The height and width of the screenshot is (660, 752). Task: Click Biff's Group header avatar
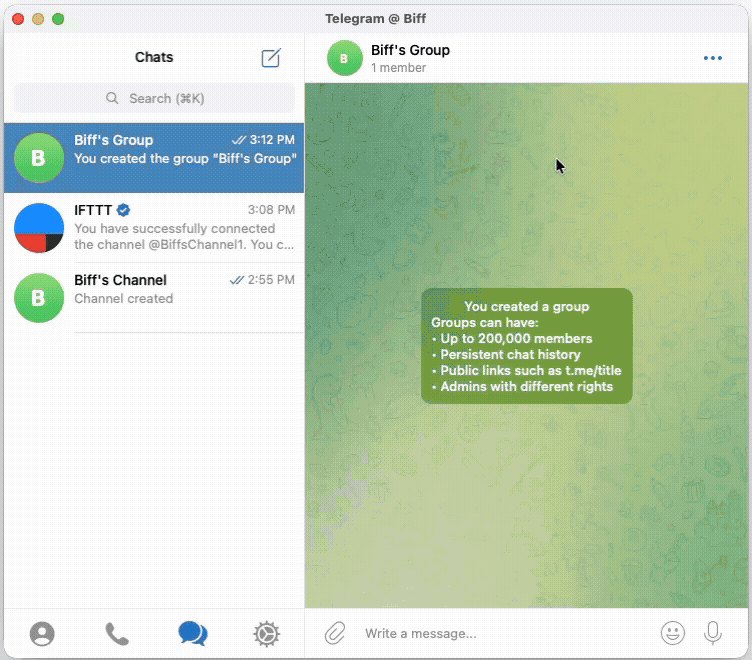[x=344, y=58]
